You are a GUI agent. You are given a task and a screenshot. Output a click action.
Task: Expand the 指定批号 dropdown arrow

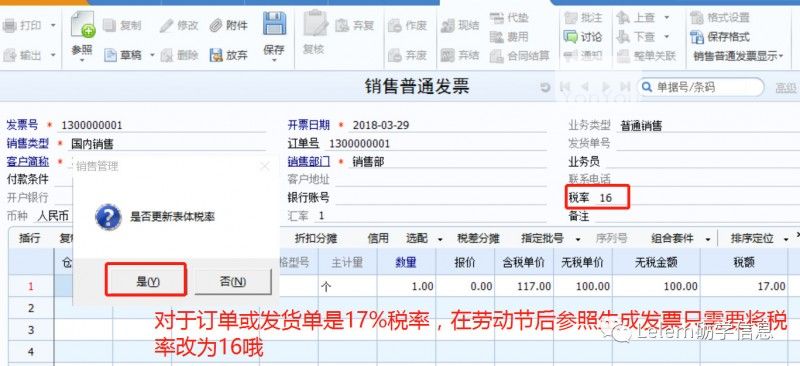coord(578,239)
